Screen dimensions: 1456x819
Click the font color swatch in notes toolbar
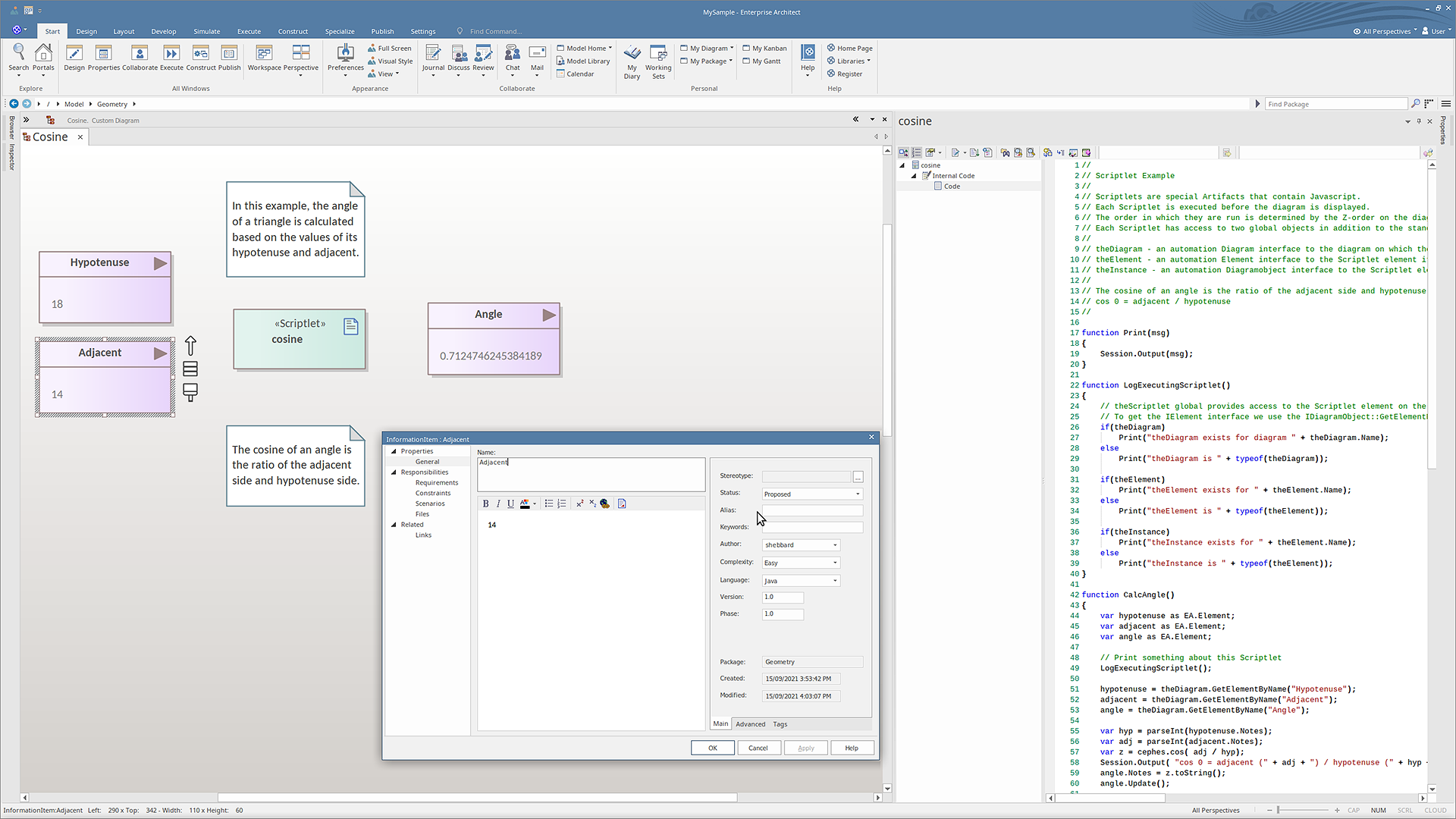(525, 504)
